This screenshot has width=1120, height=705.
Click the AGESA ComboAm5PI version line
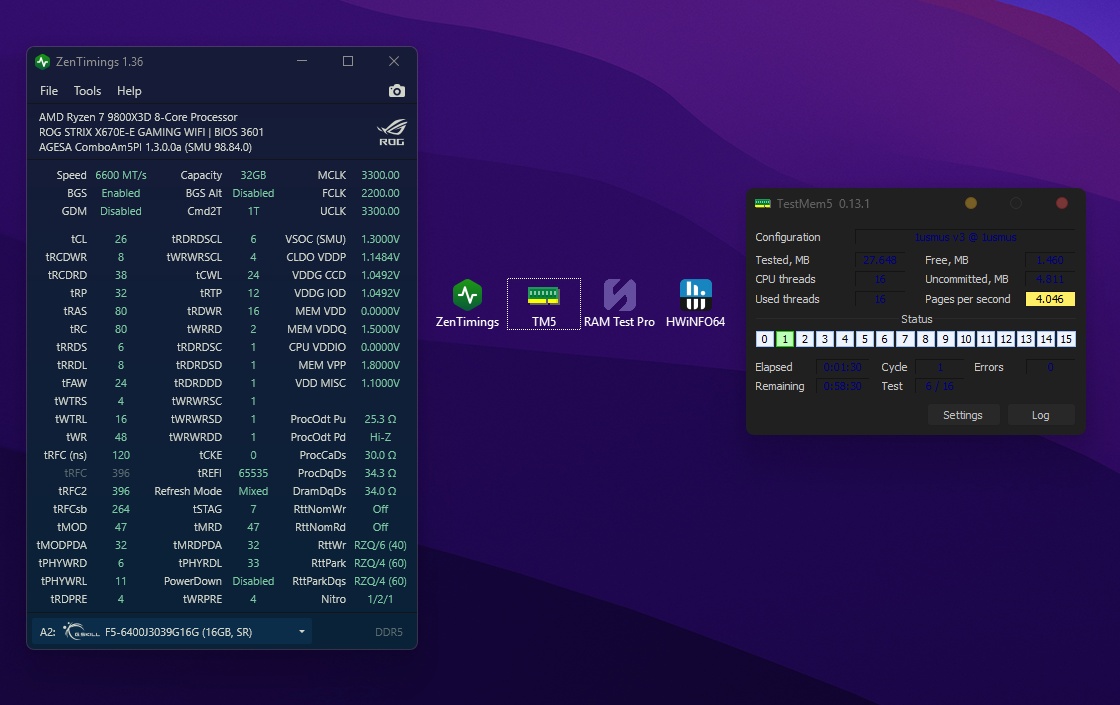pyautogui.click(x=145, y=147)
